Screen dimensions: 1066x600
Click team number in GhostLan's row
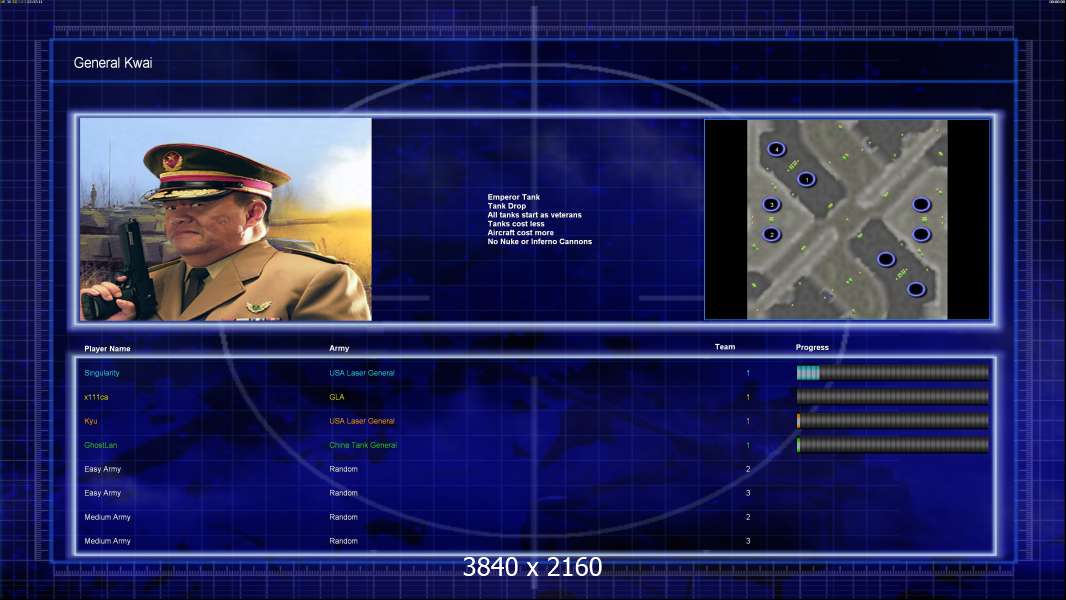coord(748,445)
